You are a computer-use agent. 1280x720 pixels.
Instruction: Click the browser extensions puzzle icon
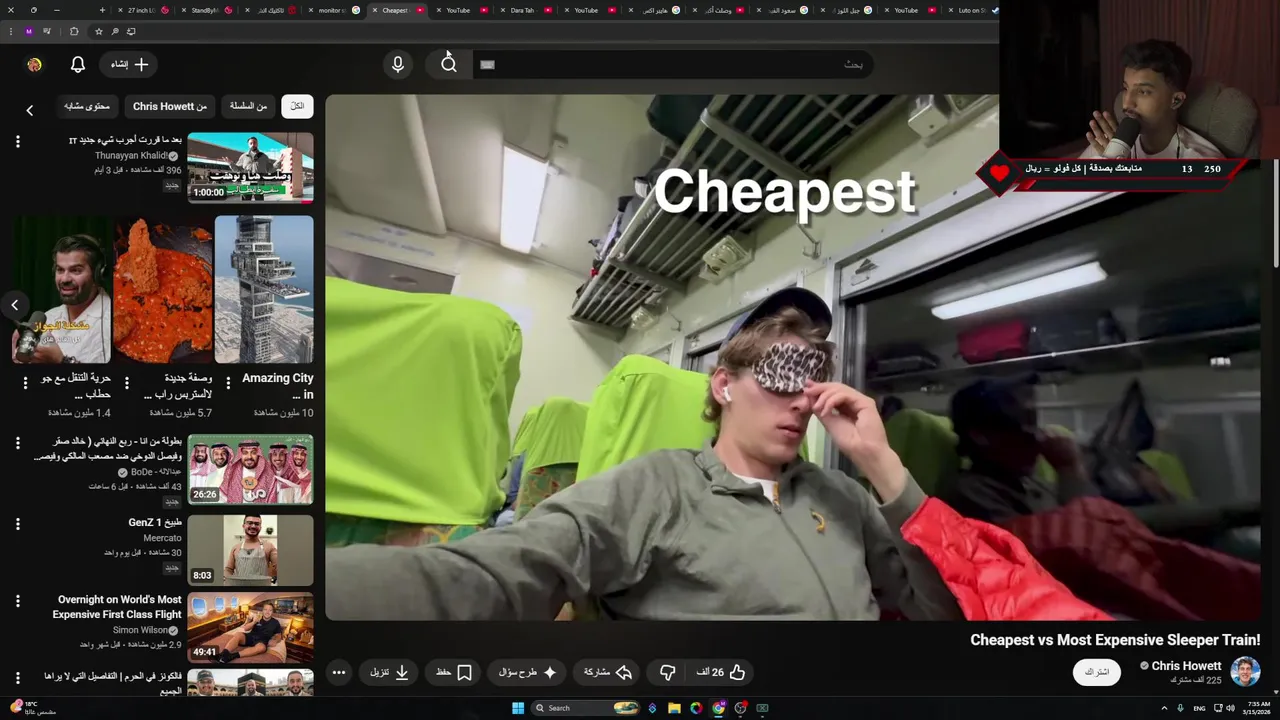pyautogui.click(x=74, y=31)
